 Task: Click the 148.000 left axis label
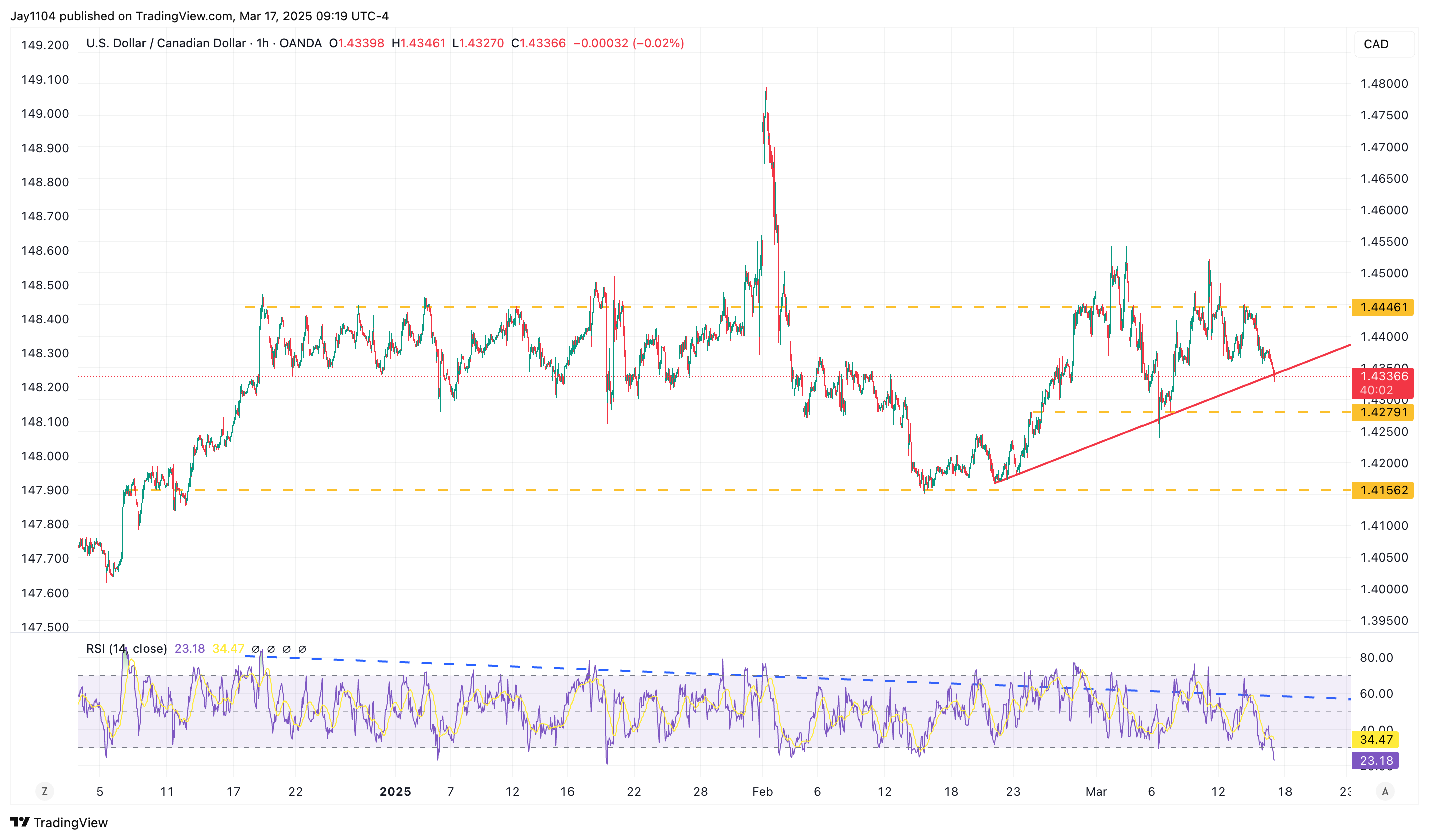45,456
